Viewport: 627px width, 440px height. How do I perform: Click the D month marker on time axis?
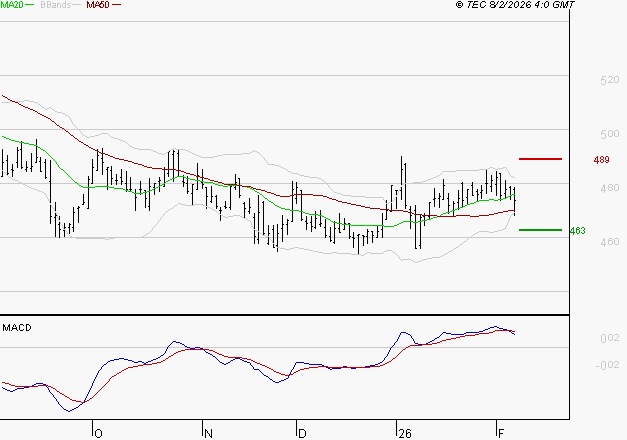click(x=302, y=434)
